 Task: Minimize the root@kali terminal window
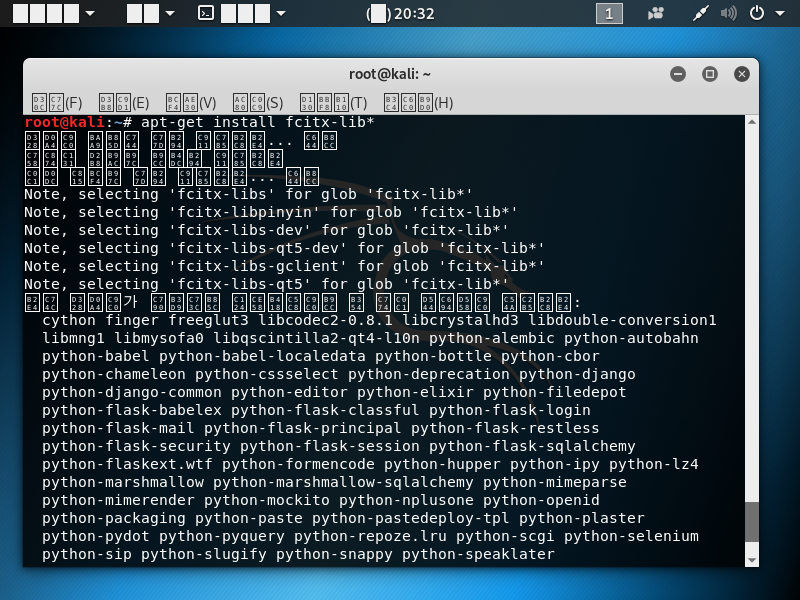tap(678, 74)
